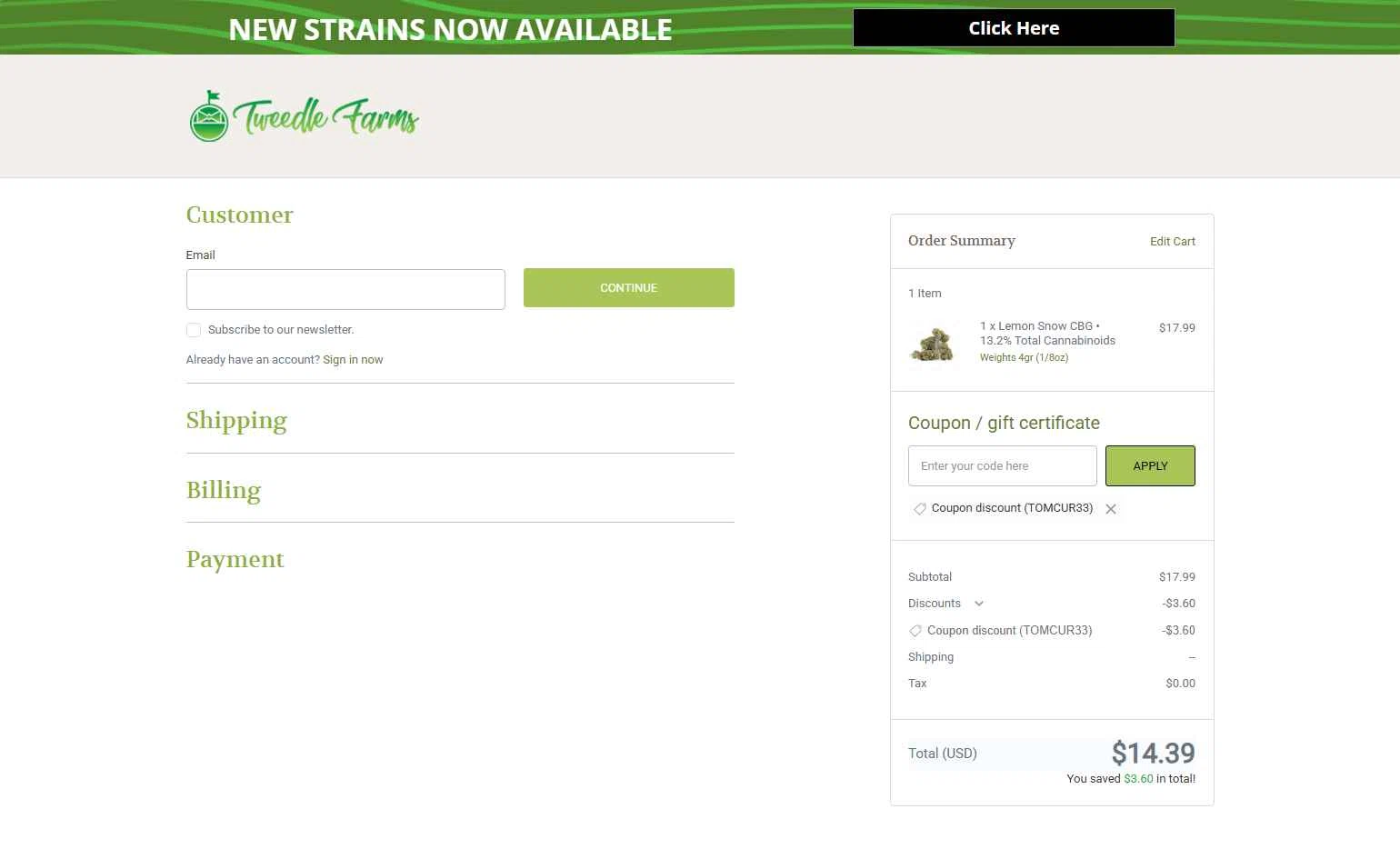Screen dimensions: 1400x859
Task: Collapse the Discounts chevron
Action: coord(979,604)
